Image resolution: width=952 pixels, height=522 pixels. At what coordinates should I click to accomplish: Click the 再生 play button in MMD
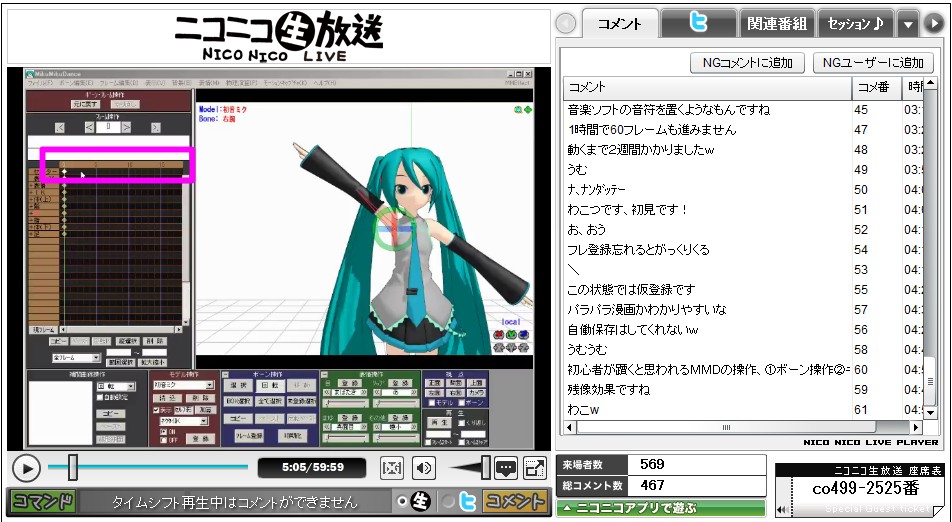(x=439, y=422)
